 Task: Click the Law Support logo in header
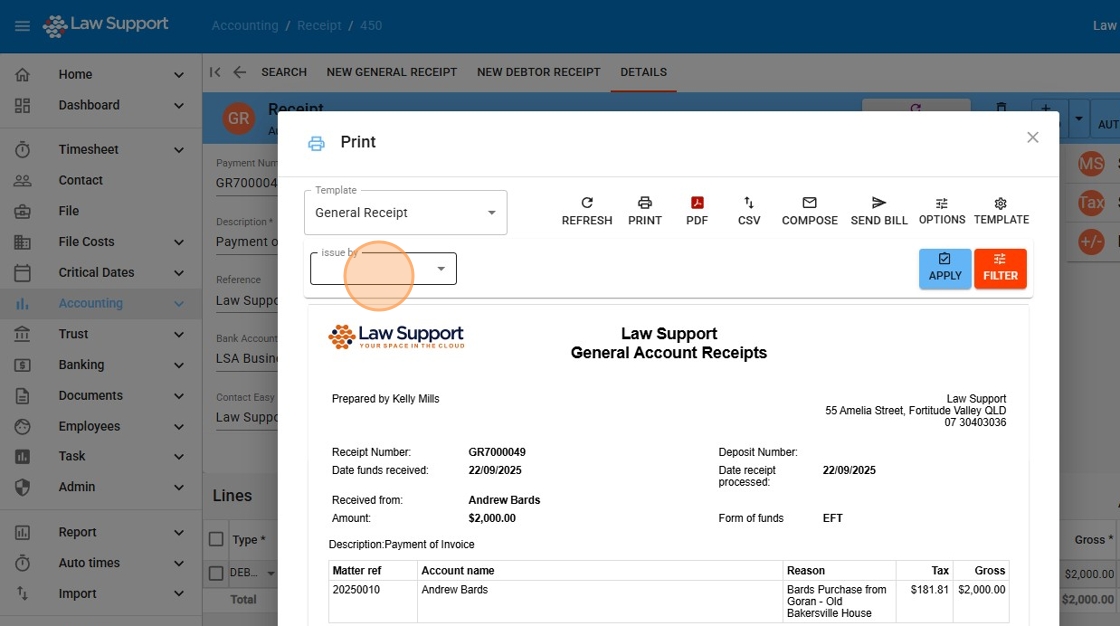click(106, 25)
